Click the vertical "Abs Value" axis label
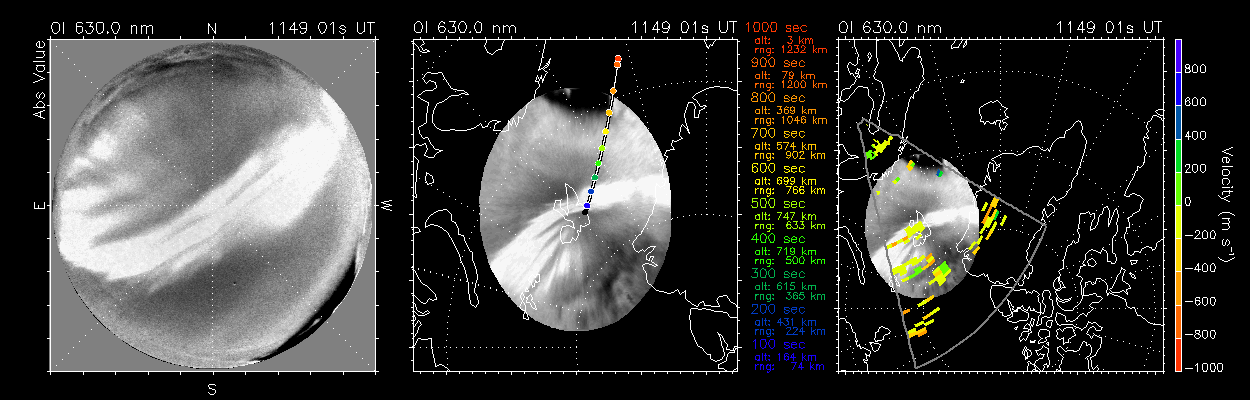 click(x=40, y=79)
